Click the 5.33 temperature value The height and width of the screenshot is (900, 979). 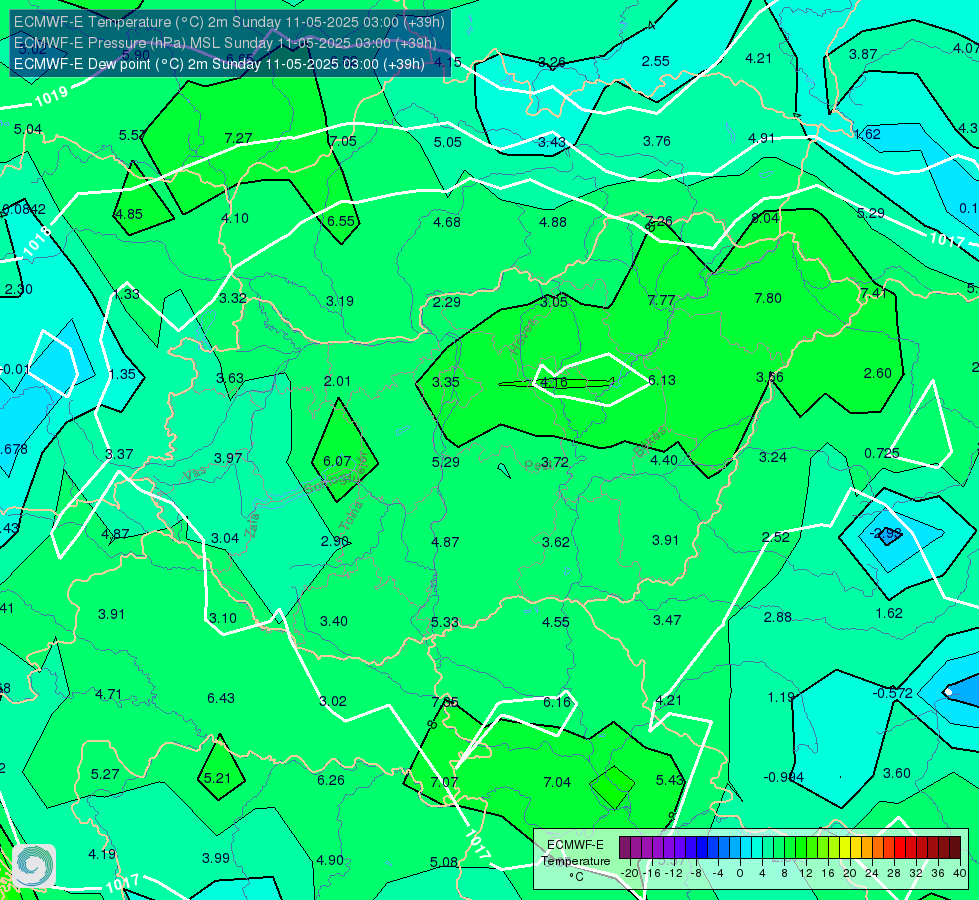[x=445, y=623]
